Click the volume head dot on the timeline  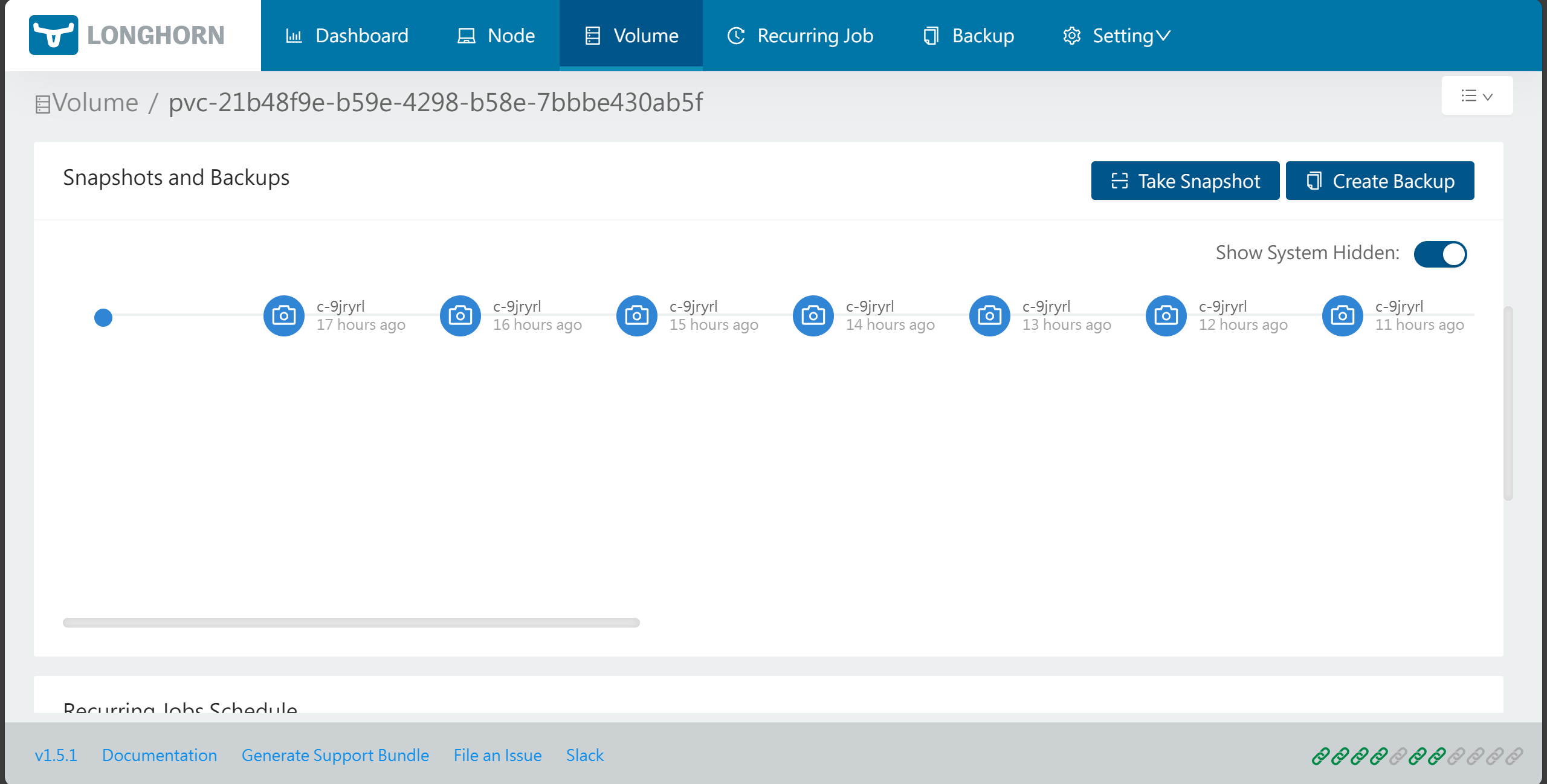point(103,317)
